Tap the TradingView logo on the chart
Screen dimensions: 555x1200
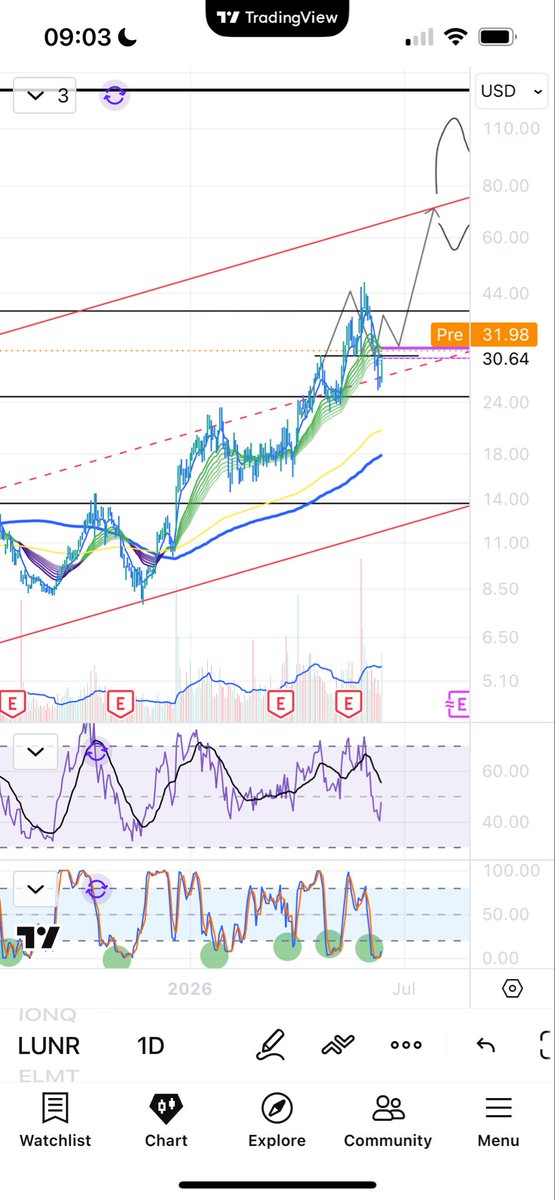[x=37, y=937]
